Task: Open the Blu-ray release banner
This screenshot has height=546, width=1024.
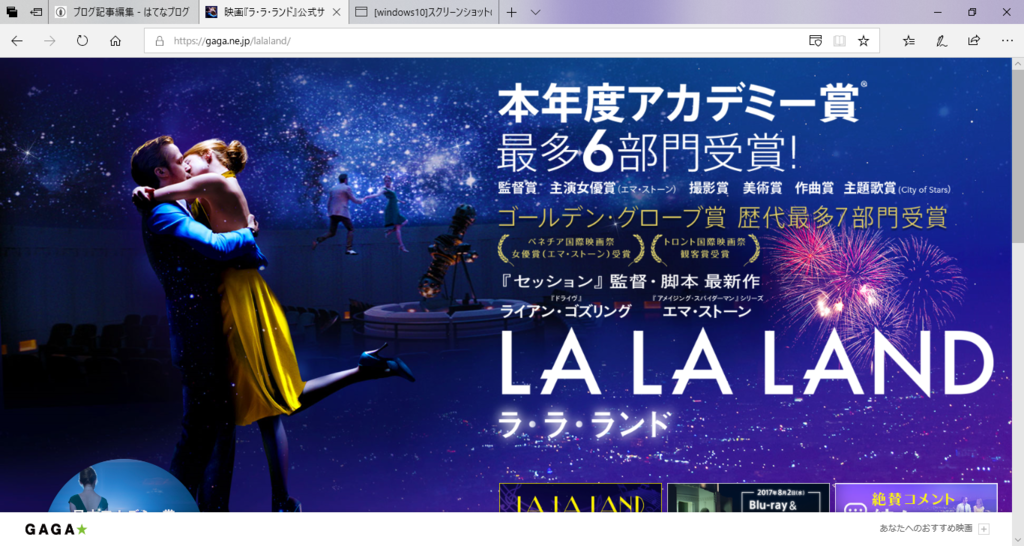Action: tap(748, 498)
